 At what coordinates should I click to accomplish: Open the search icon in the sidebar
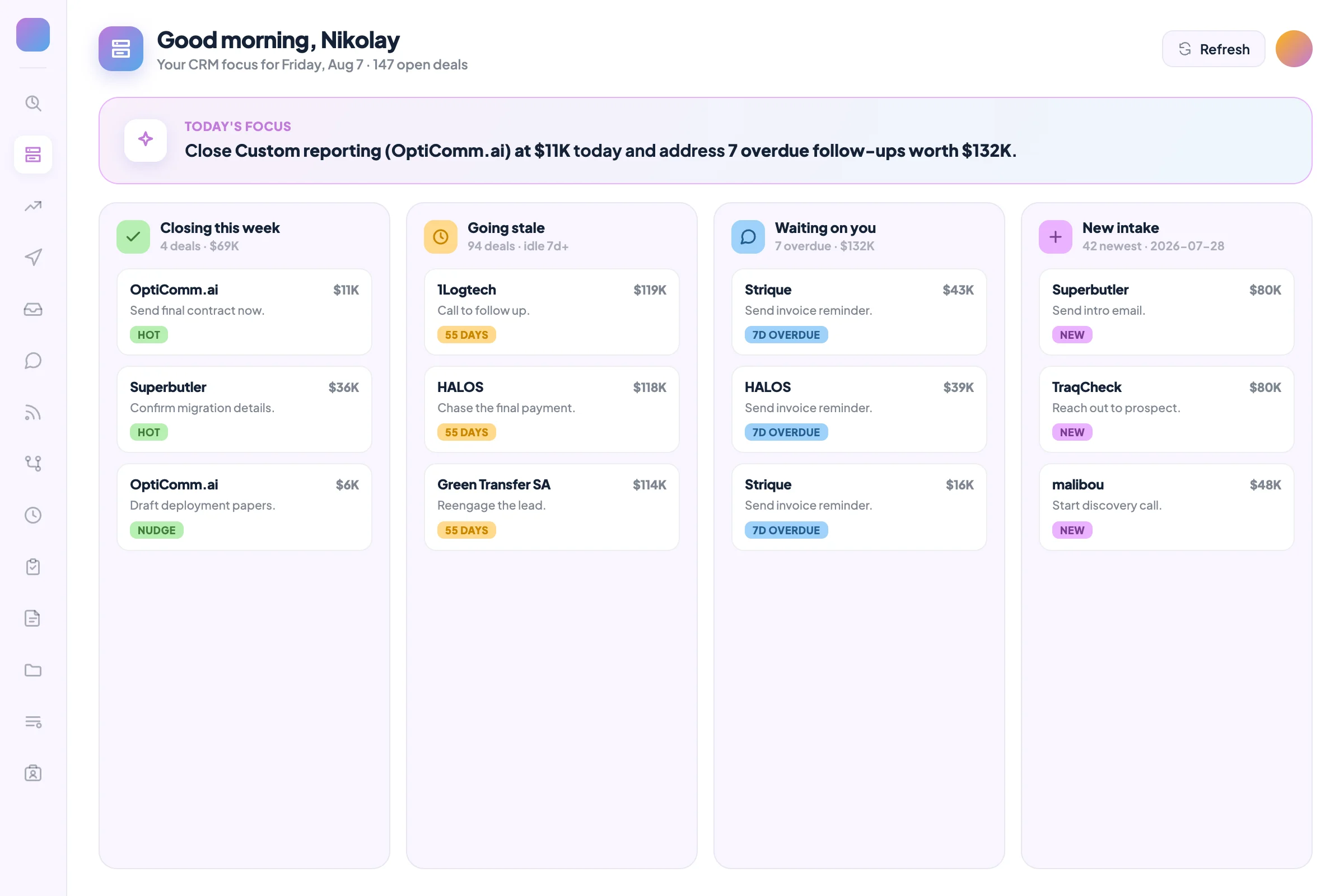point(33,104)
